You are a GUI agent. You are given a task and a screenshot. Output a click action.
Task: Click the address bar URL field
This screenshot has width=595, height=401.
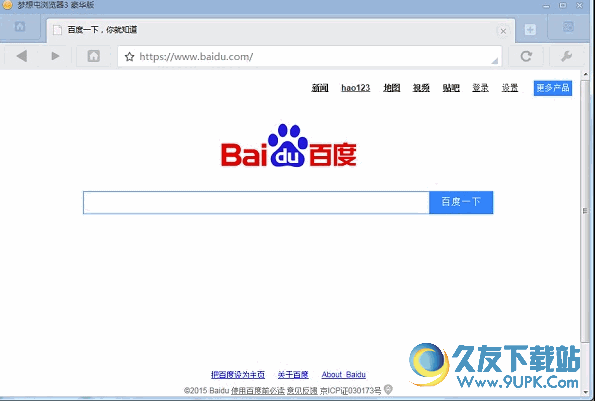[309, 57]
